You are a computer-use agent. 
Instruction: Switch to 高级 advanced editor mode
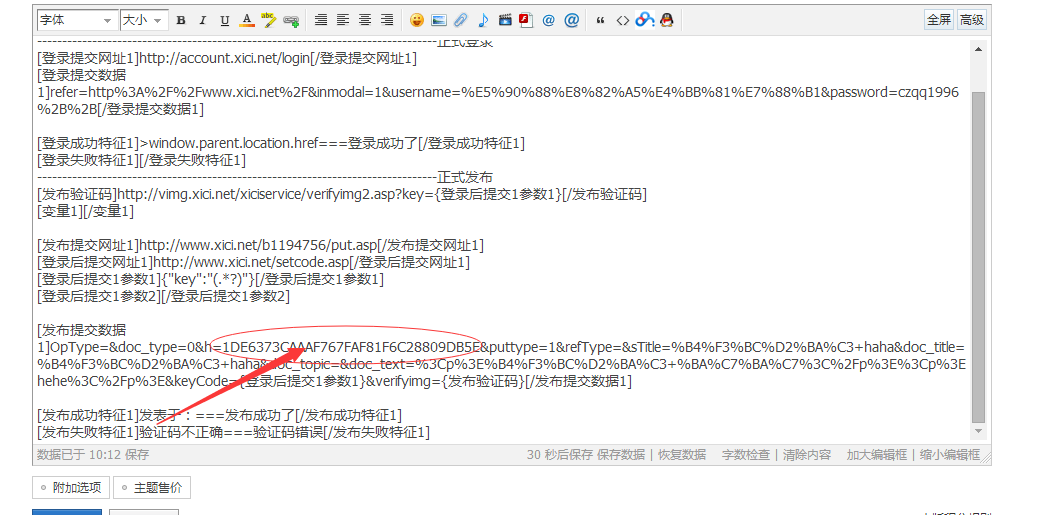tap(971, 20)
